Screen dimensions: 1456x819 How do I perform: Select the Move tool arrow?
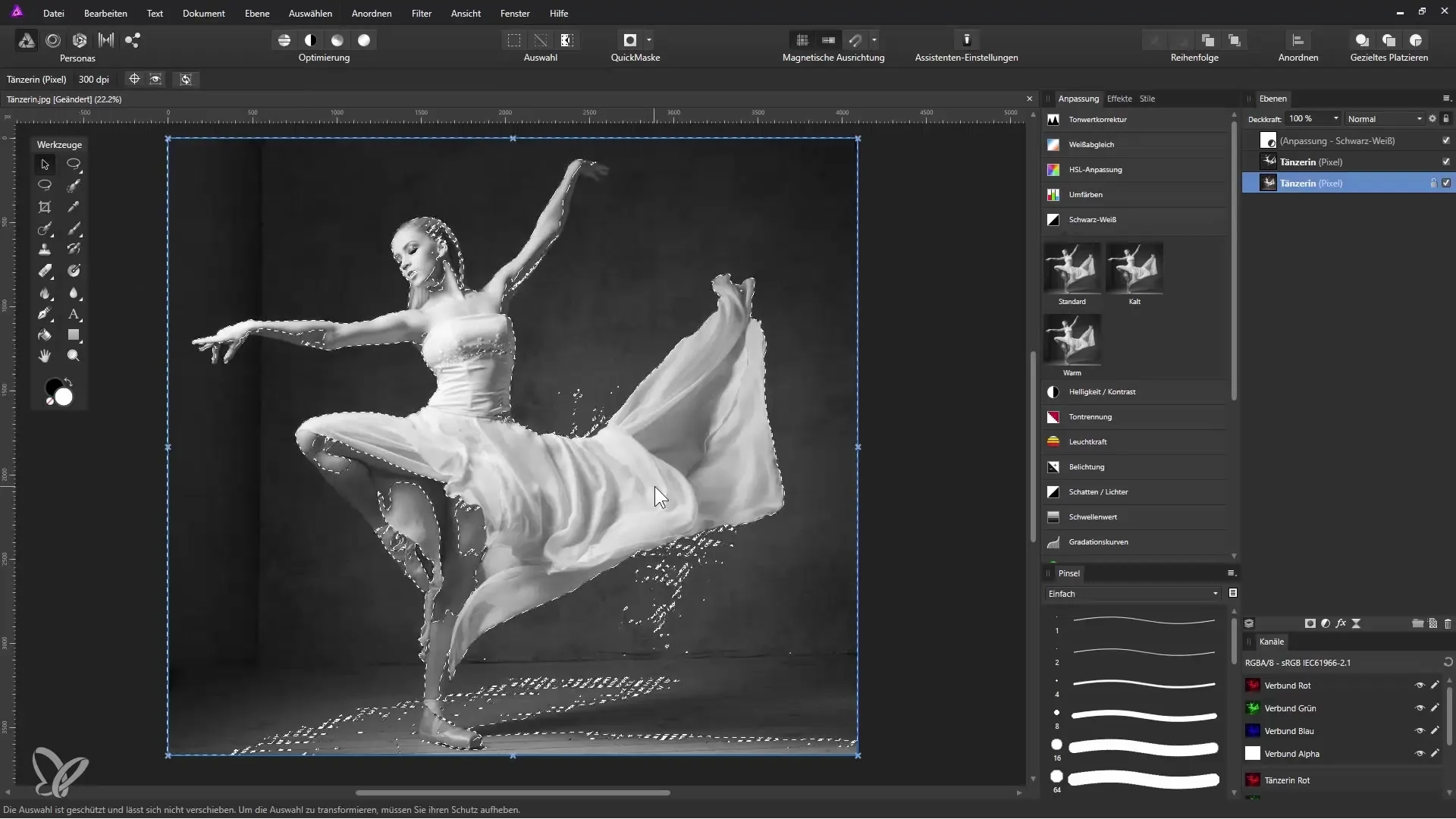pyautogui.click(x=45, y=164)
